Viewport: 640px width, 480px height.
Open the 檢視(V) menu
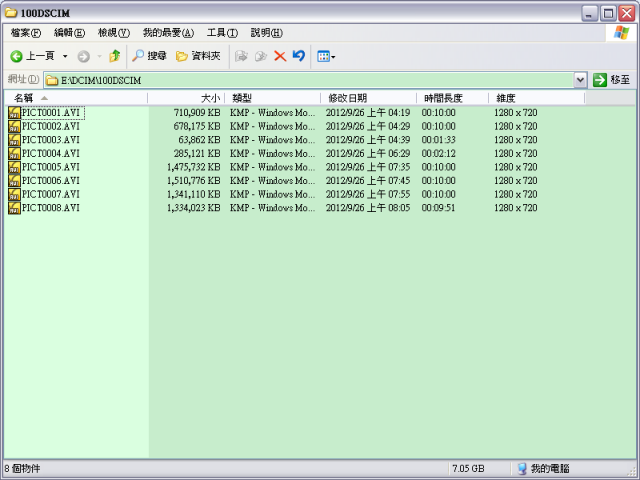pos(114,33)
